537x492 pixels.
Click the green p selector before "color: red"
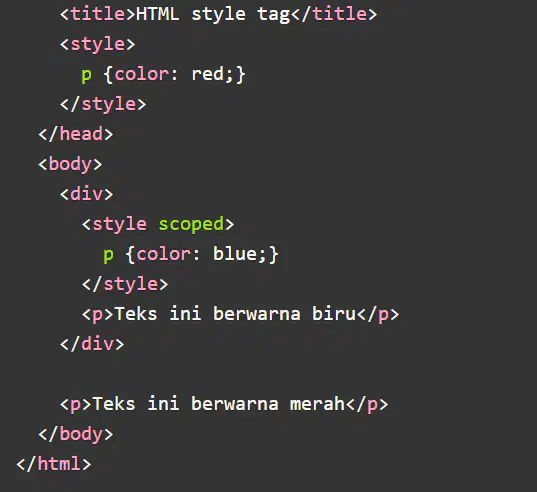pos(86,76)
